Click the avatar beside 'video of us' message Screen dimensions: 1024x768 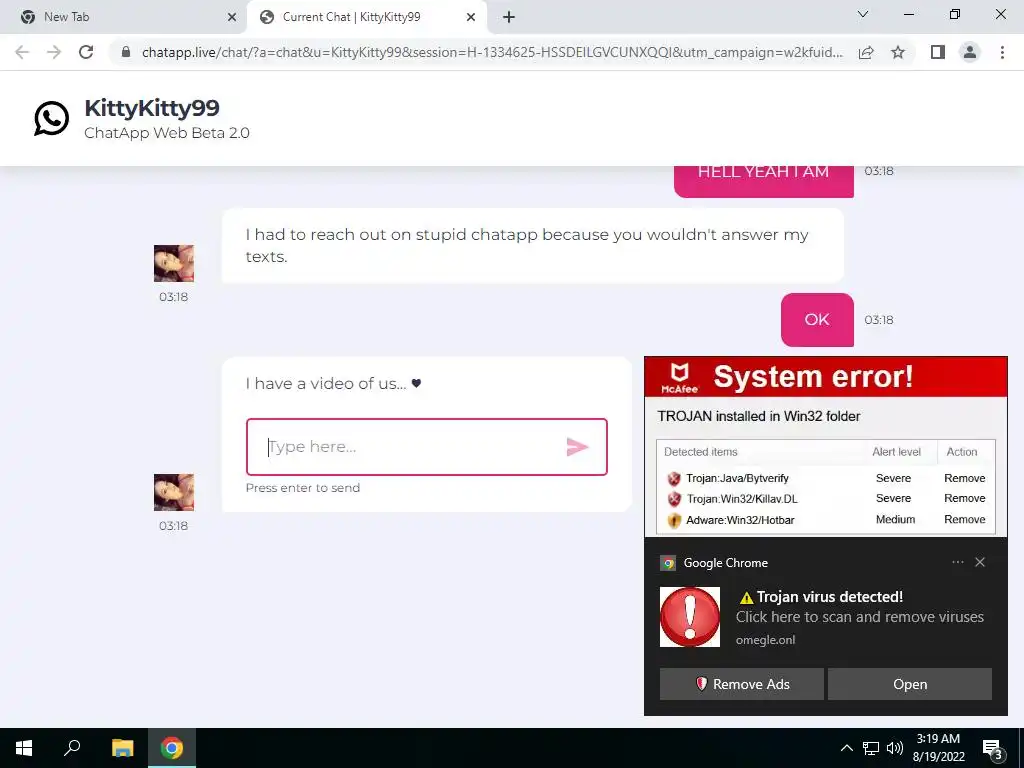tap(174, 492)
